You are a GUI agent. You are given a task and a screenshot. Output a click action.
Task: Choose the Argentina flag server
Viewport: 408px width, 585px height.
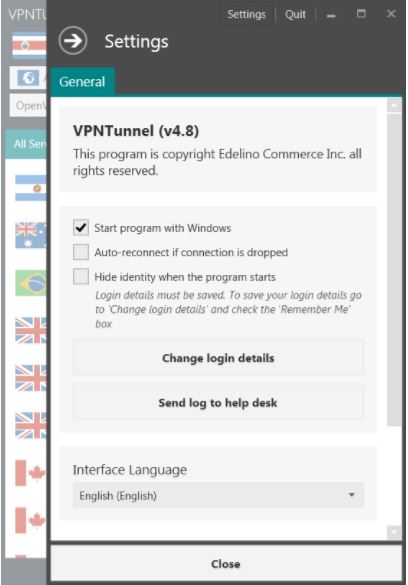click(x=31, y=188)
